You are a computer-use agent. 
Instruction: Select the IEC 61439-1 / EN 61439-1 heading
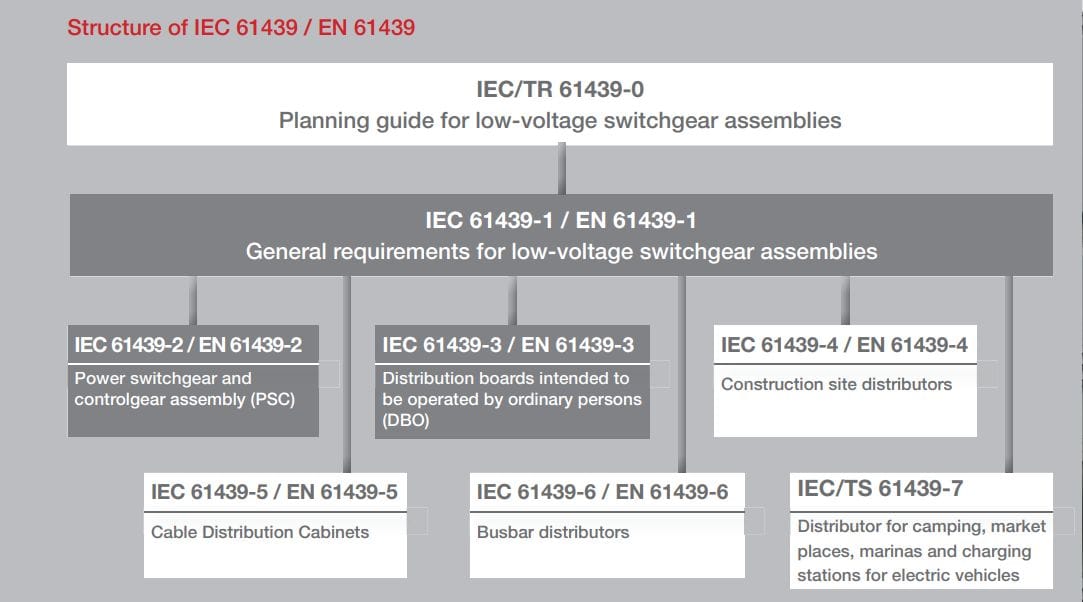point(560,220)
